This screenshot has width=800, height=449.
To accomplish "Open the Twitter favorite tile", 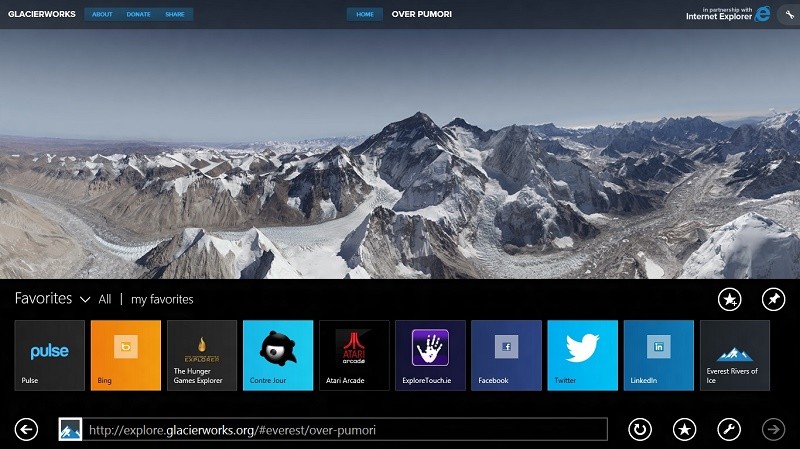I will [582, 355].
